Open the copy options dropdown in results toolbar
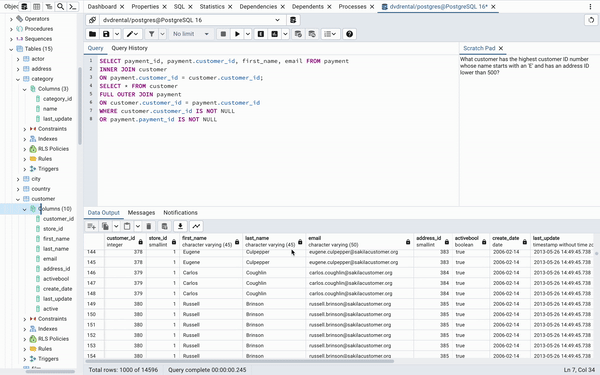The height and width of the screenshot is (375, 600). point(116,226)
